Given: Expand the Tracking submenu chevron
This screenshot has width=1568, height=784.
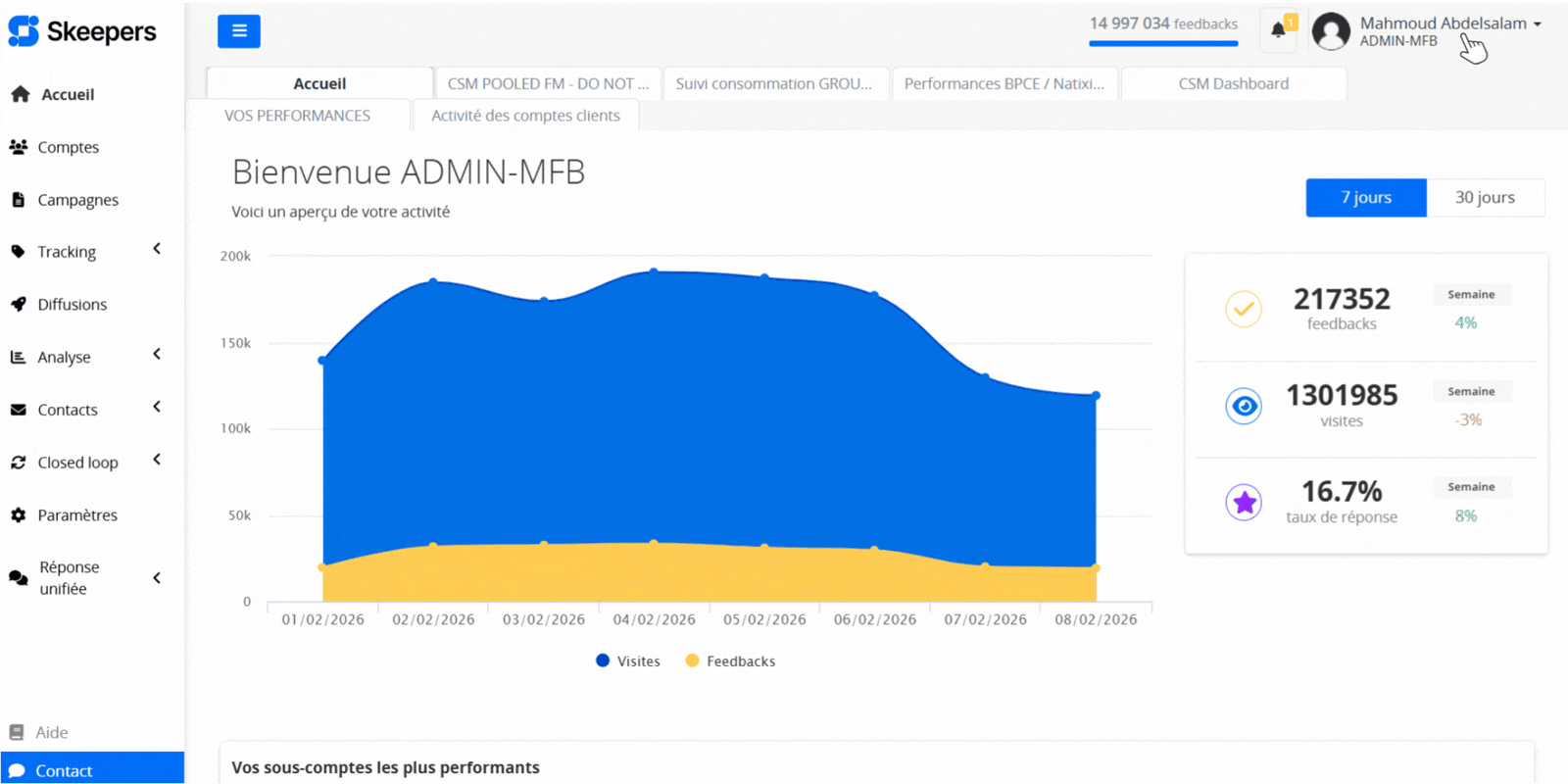Looking at the screenshot, I should 157,250.
